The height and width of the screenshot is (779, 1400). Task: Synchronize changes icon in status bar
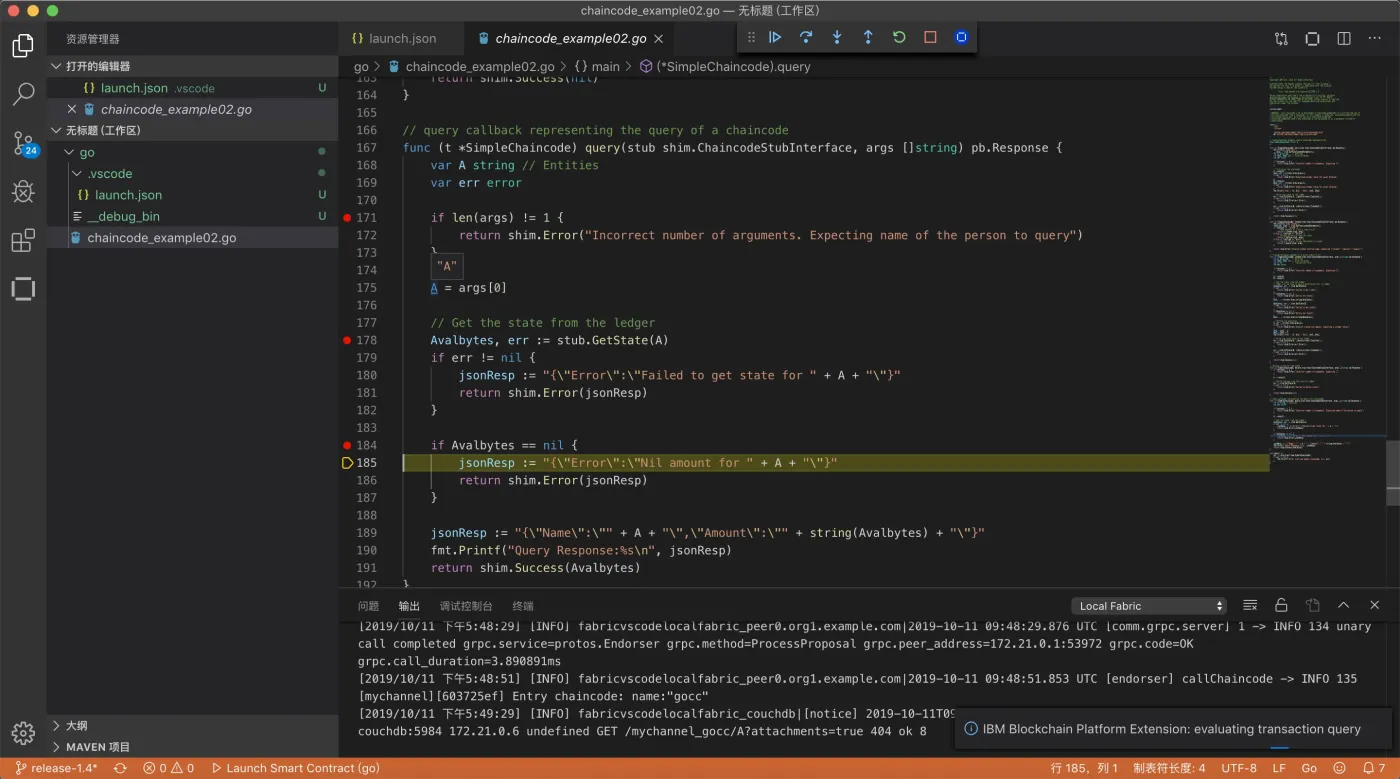pos(120,768)
